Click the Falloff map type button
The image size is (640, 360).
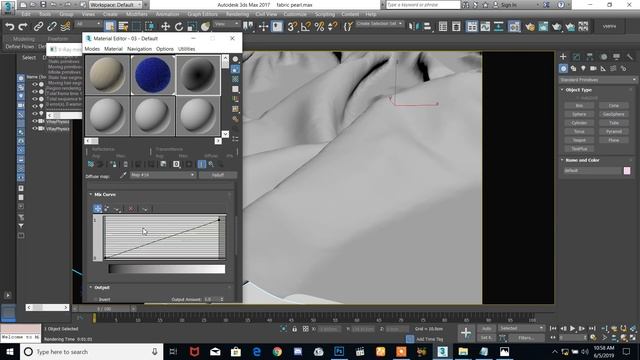[218, 175]
